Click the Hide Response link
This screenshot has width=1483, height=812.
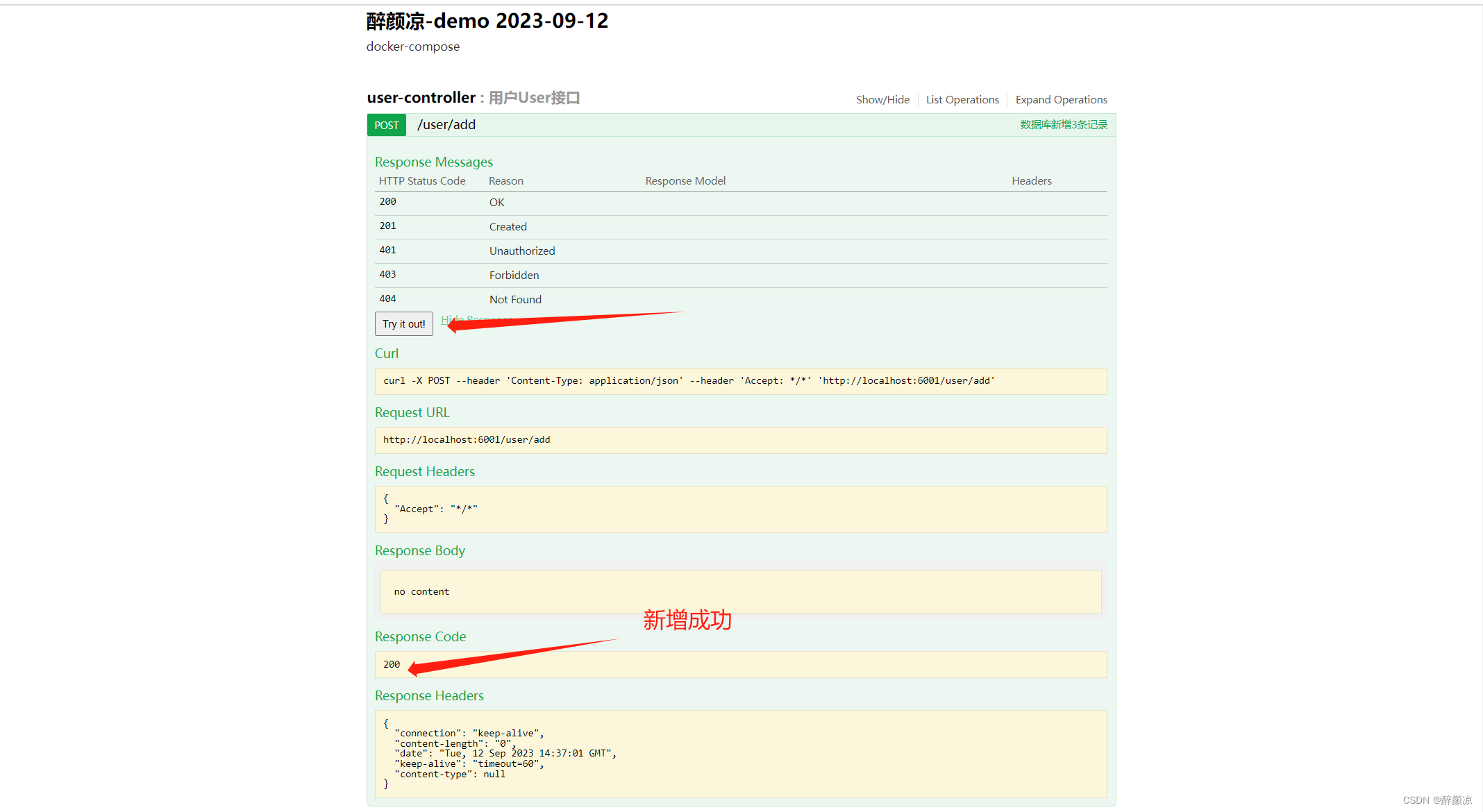(x=476, y=319)
